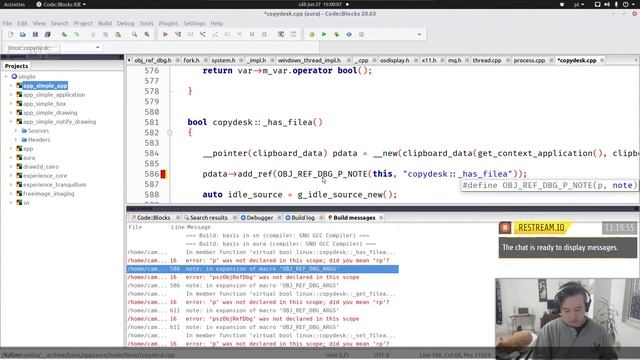
Task: Click the green Run arrow icon
Action: (x=324, y=35)
